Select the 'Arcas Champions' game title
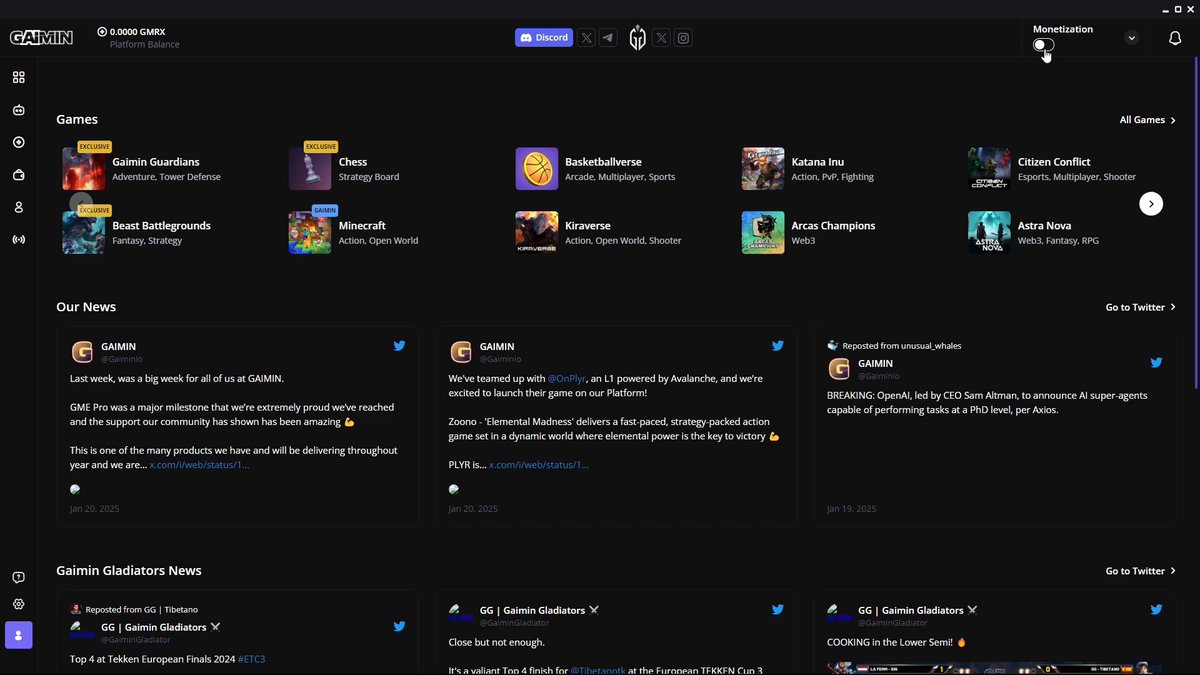This screenshot has width=1200, height=675. [x=833, y=226]
